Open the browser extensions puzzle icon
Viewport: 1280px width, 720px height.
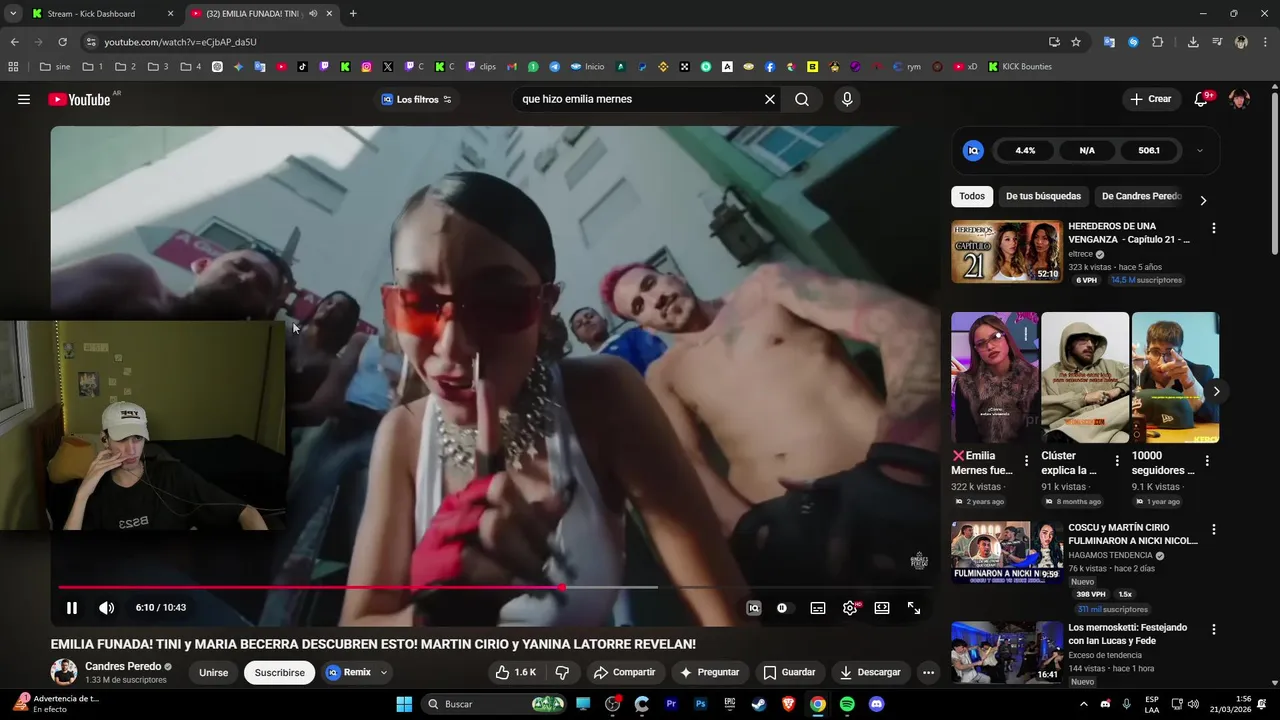(1157, 42)
